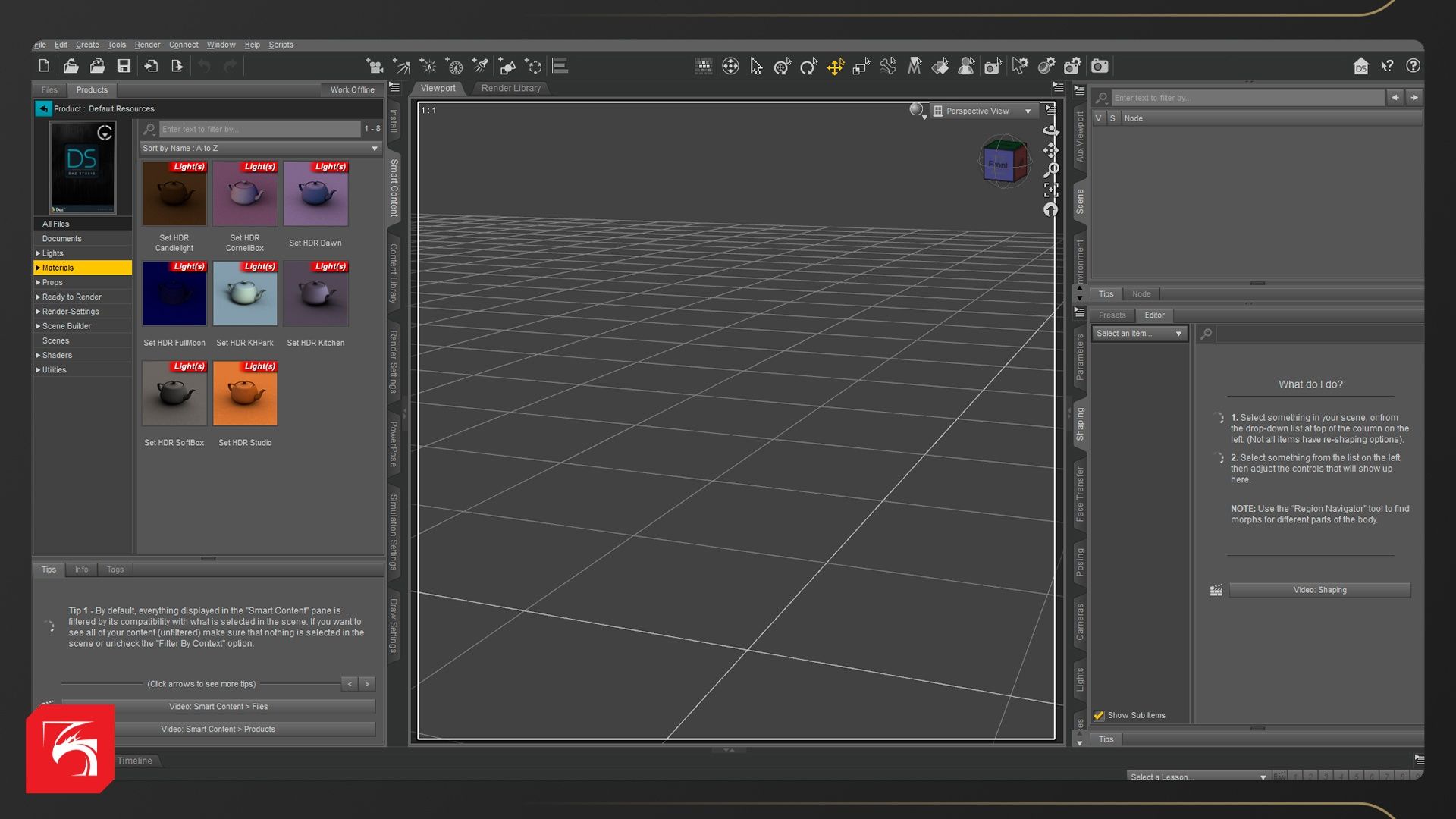Create a new camera from toolbar
Screen dimensions: 1456x819
pyautogui.click(x=375, y=66)
